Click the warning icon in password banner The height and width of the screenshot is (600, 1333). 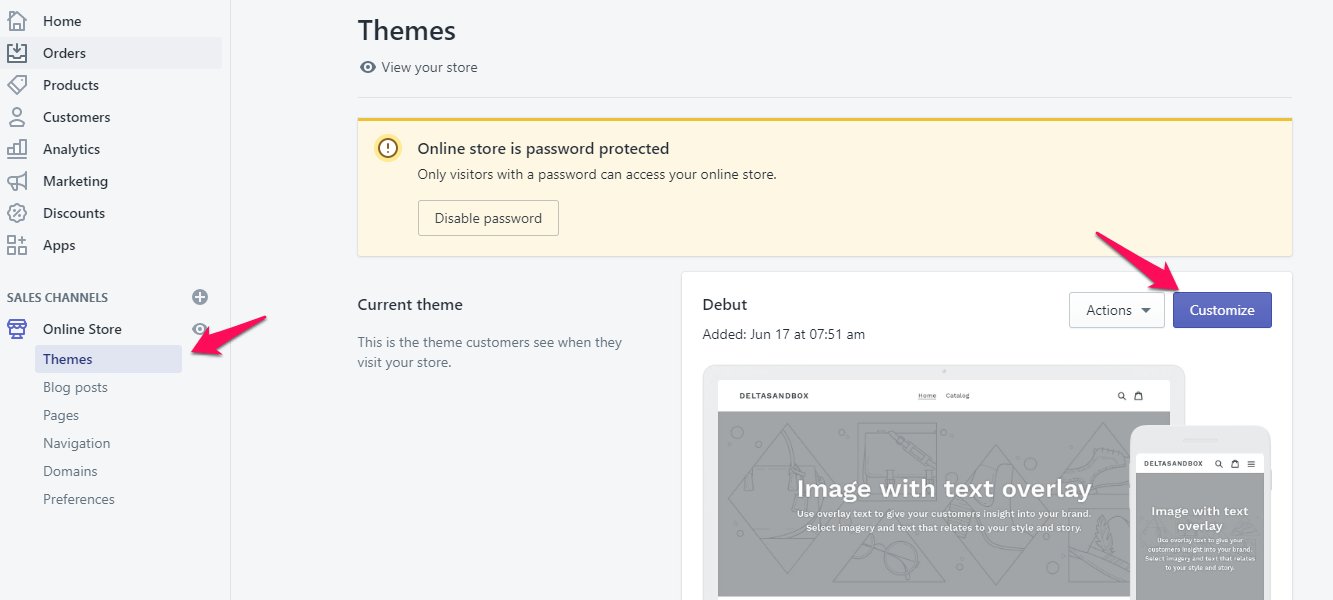point(388,149)
